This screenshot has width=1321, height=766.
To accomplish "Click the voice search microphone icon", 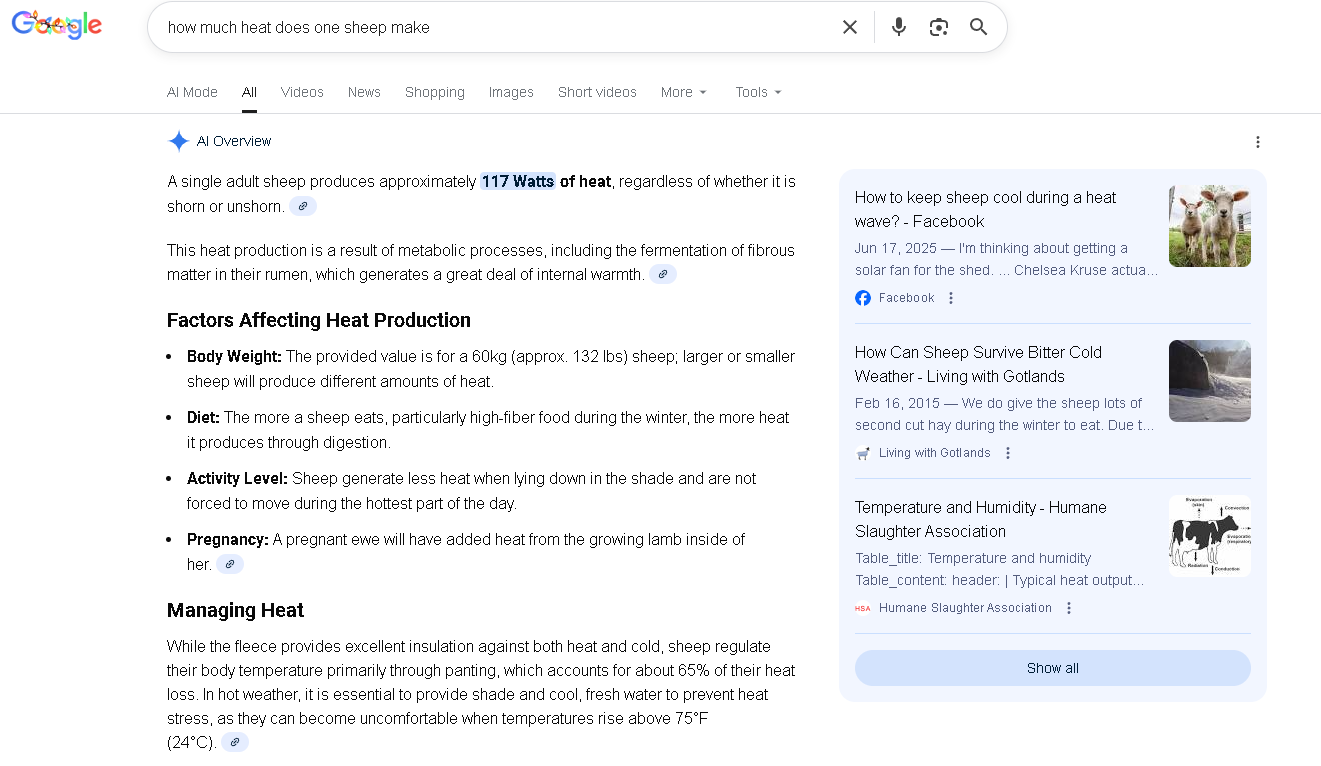I will click(x=898, y=27).
